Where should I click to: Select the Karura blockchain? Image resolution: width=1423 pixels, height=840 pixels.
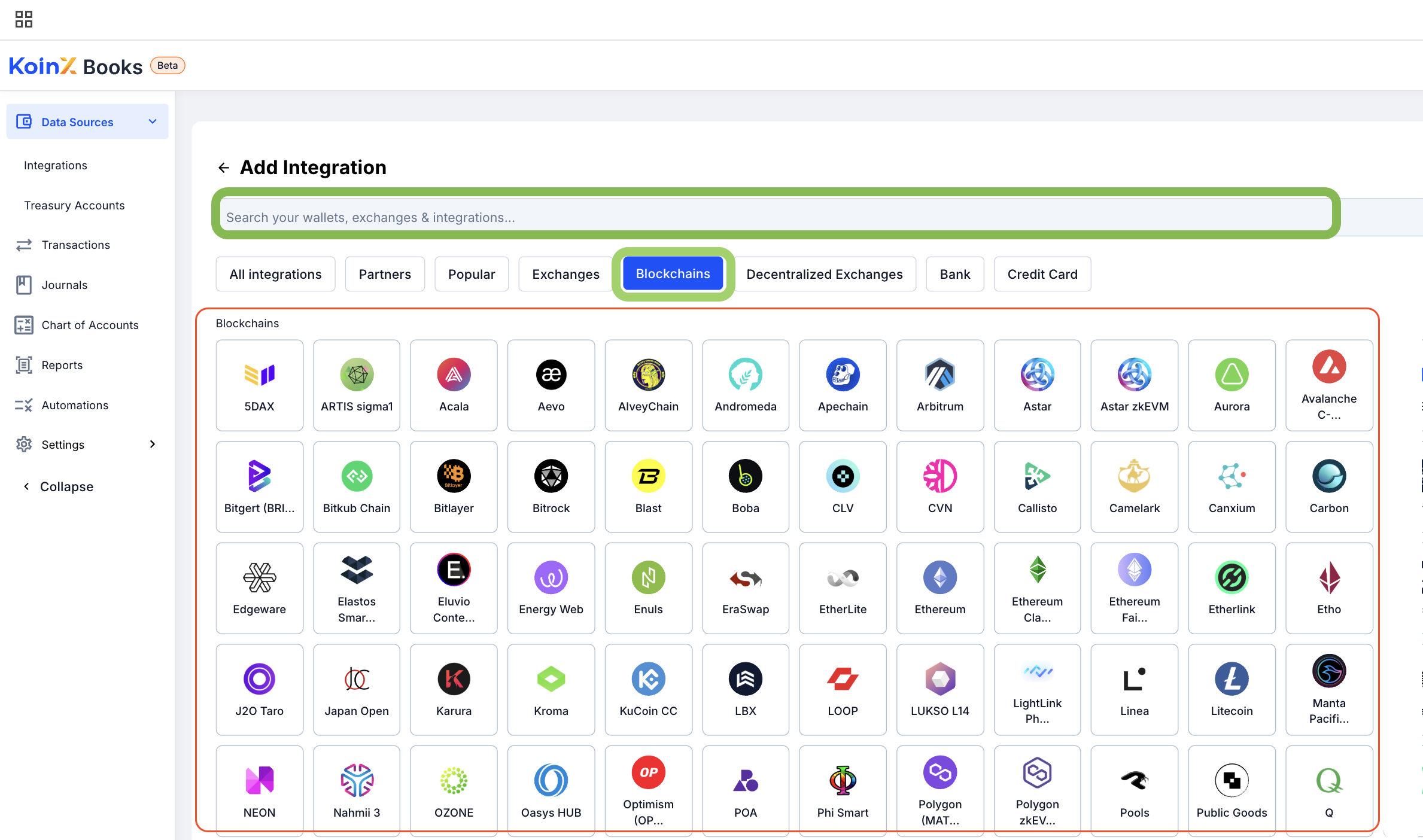point(454,689)
